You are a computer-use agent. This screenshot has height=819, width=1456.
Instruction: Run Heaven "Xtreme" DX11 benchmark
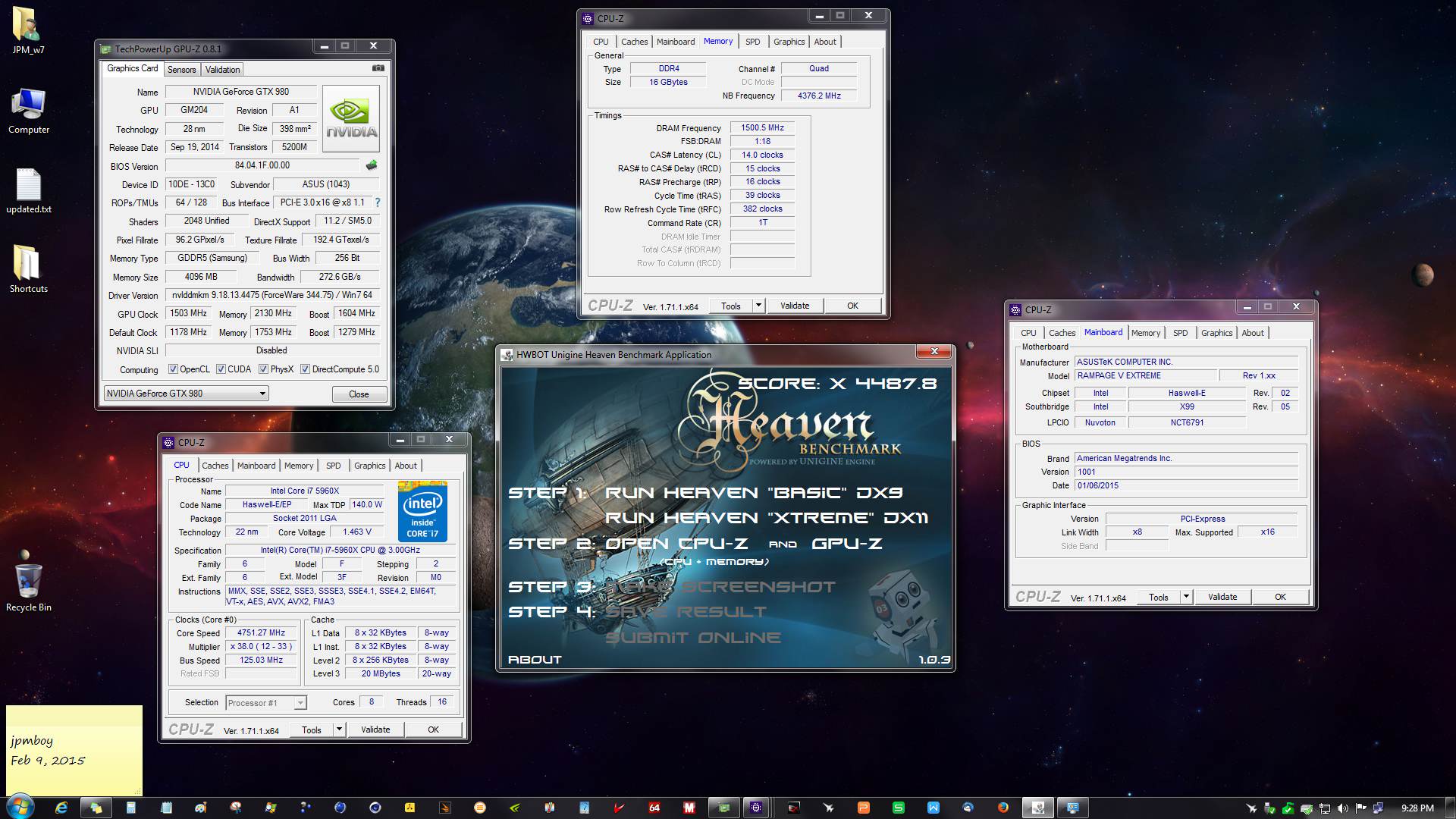766,518
